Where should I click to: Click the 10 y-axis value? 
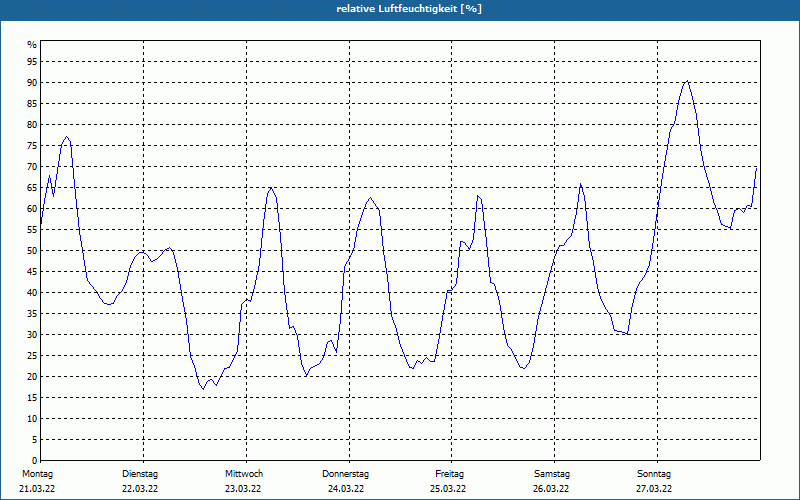[x=32, y=418]
